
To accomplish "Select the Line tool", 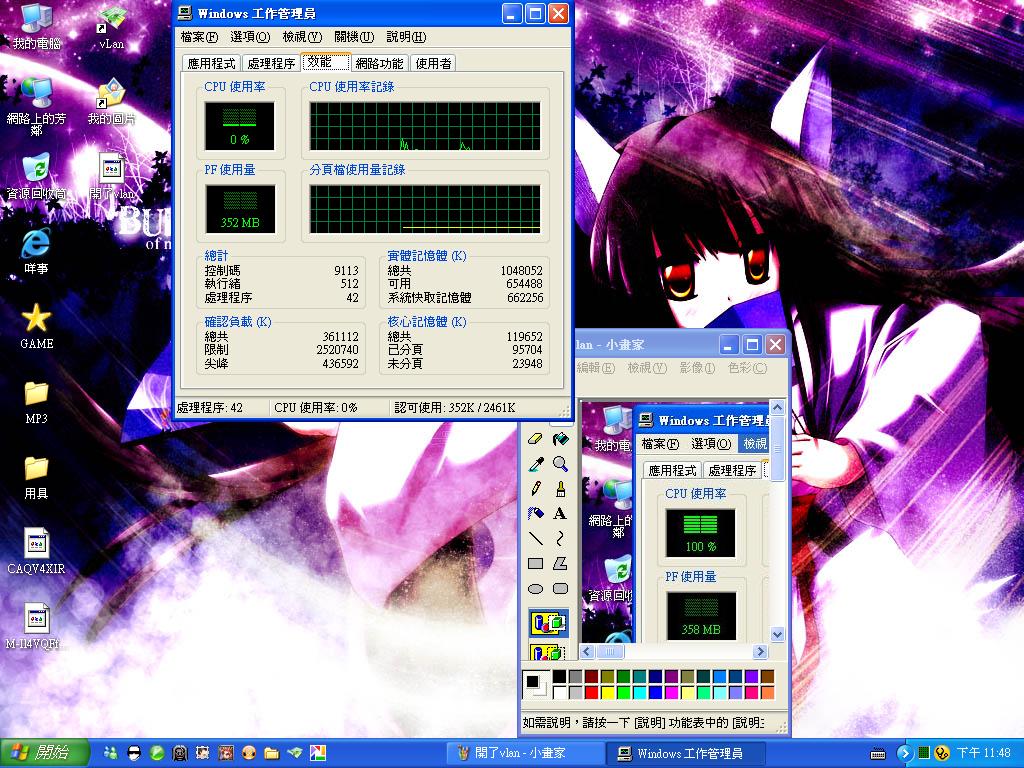I will tap(536, 537).
